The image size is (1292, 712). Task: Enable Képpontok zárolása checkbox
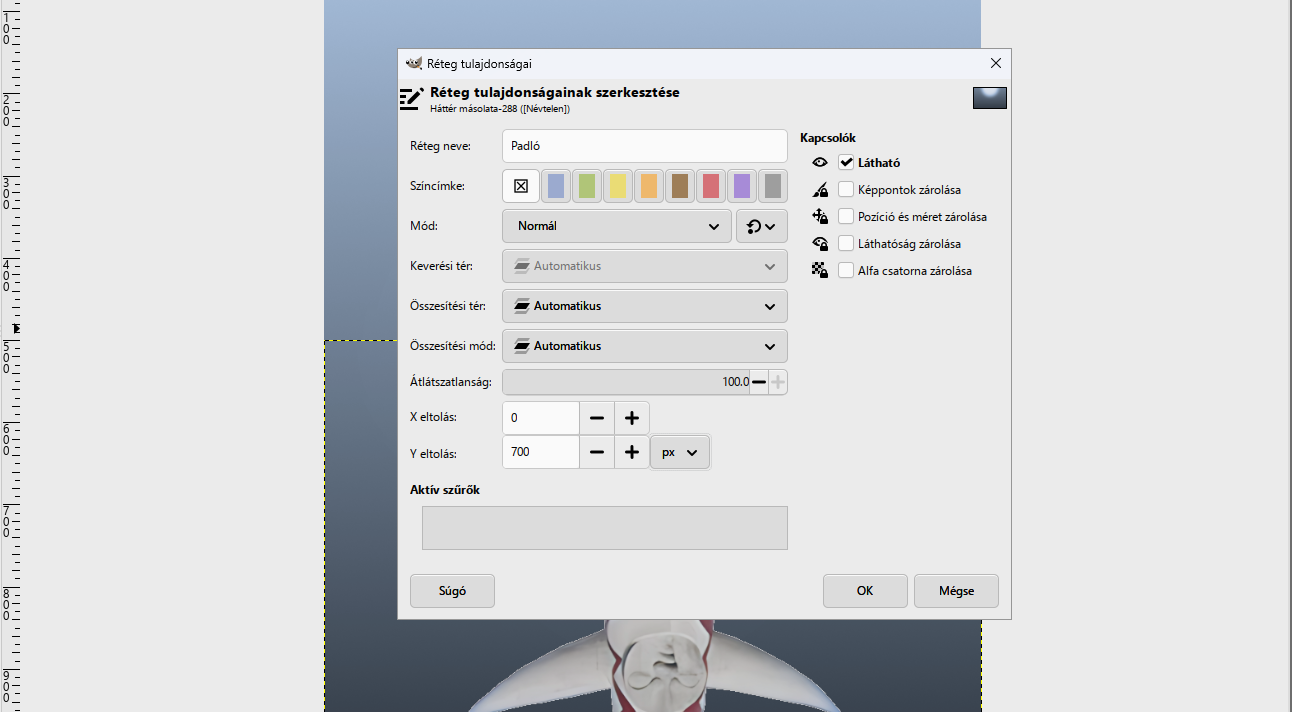pos(846,189)
